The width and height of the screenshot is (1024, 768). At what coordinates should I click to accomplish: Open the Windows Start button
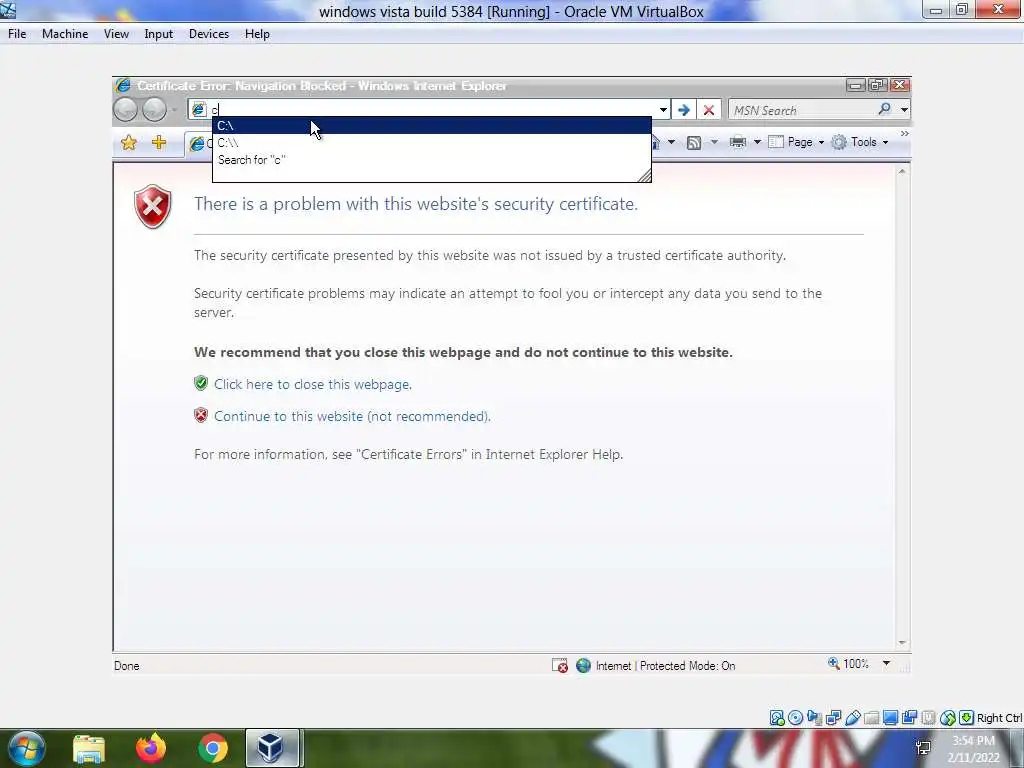pyautogui.click(x=26, y=748)
